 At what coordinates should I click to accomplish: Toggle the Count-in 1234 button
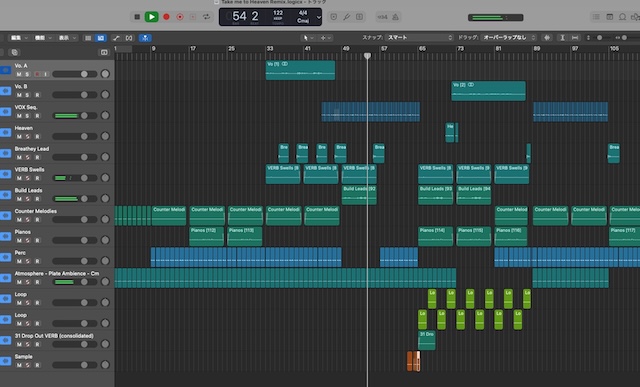(x=382, y=17)
